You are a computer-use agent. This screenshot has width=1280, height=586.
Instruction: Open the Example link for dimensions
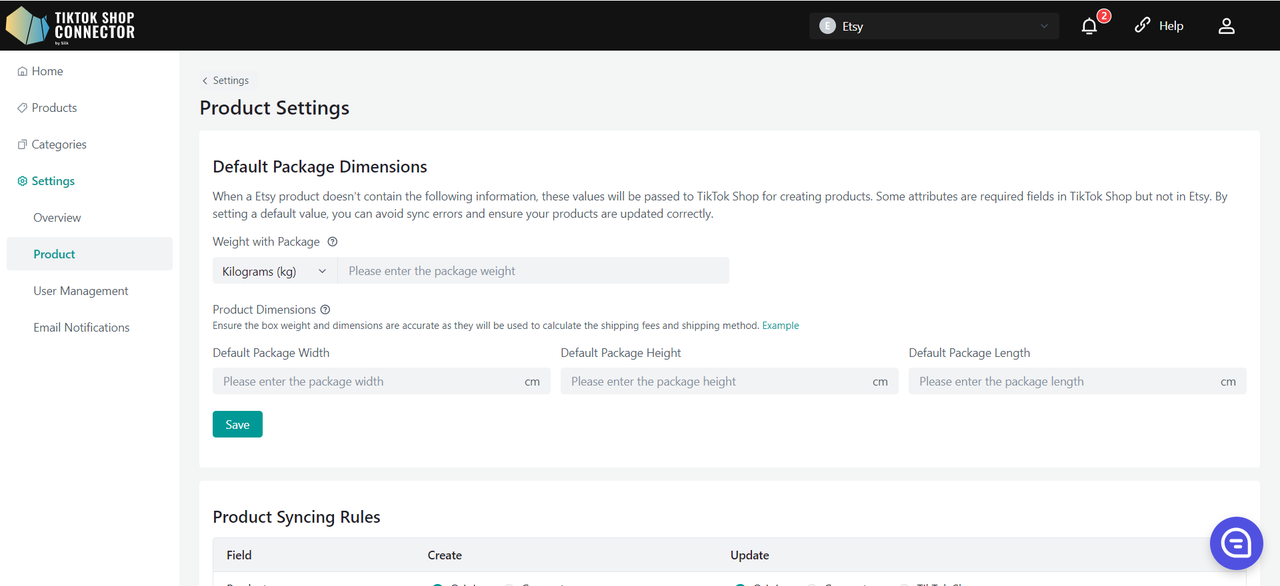pos(780,325)
